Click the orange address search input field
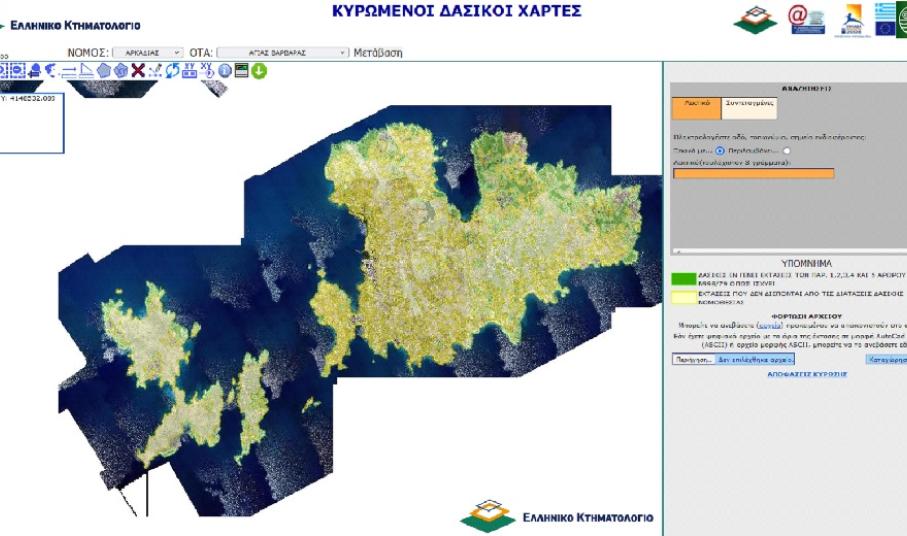 [753, 173]
